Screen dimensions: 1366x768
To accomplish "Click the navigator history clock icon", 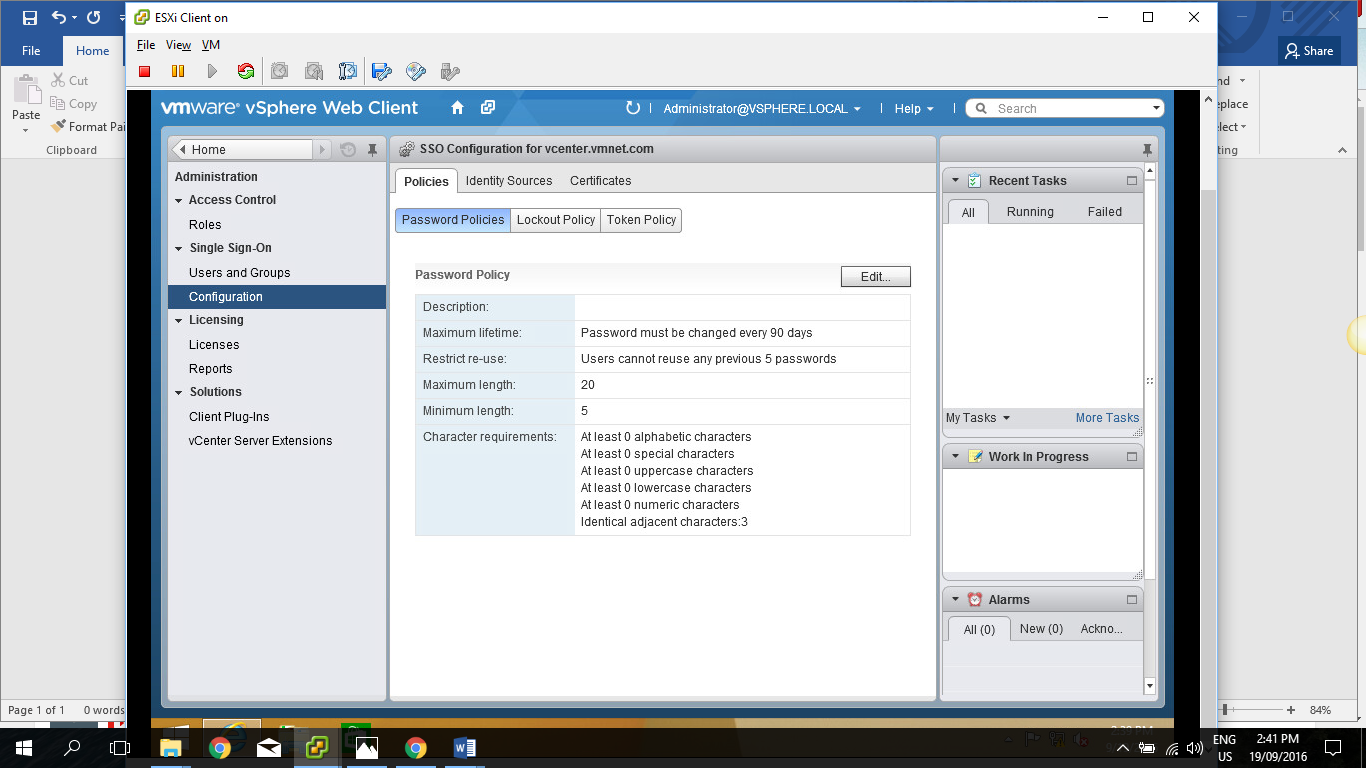I will 348,150.
